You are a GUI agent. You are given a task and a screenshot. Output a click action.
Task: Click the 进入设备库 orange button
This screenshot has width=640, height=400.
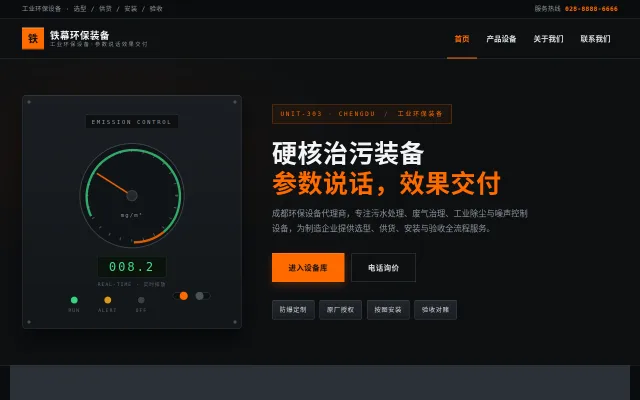click(308, 267)
